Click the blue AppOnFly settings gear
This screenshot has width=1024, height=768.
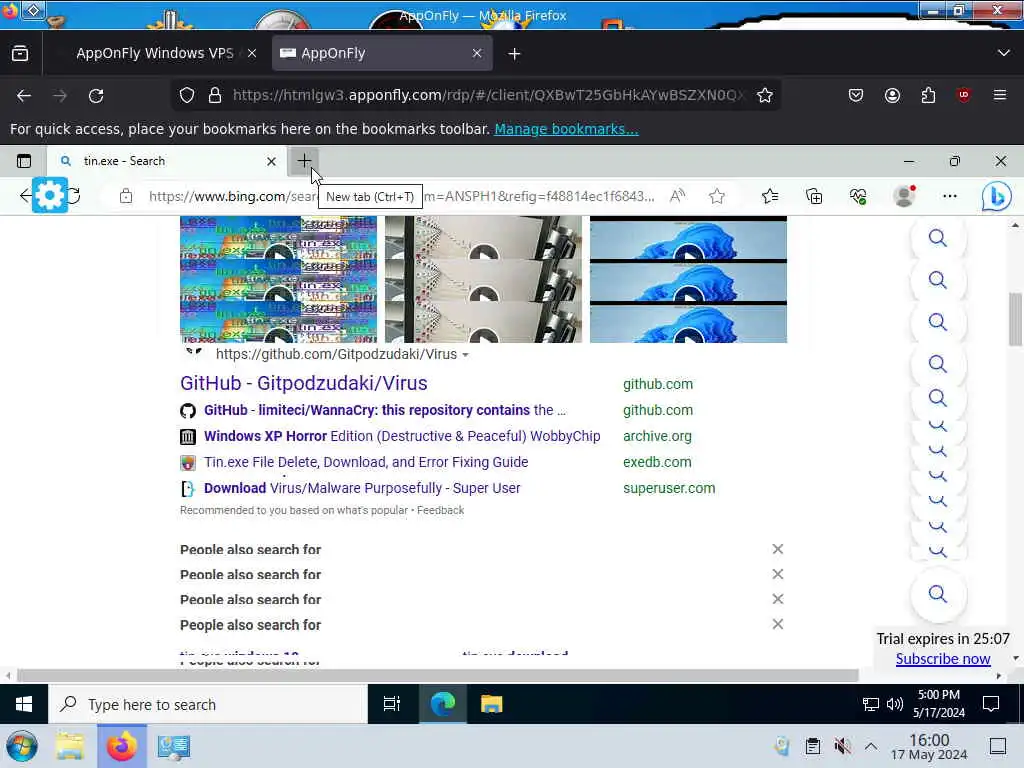point(50,195)
